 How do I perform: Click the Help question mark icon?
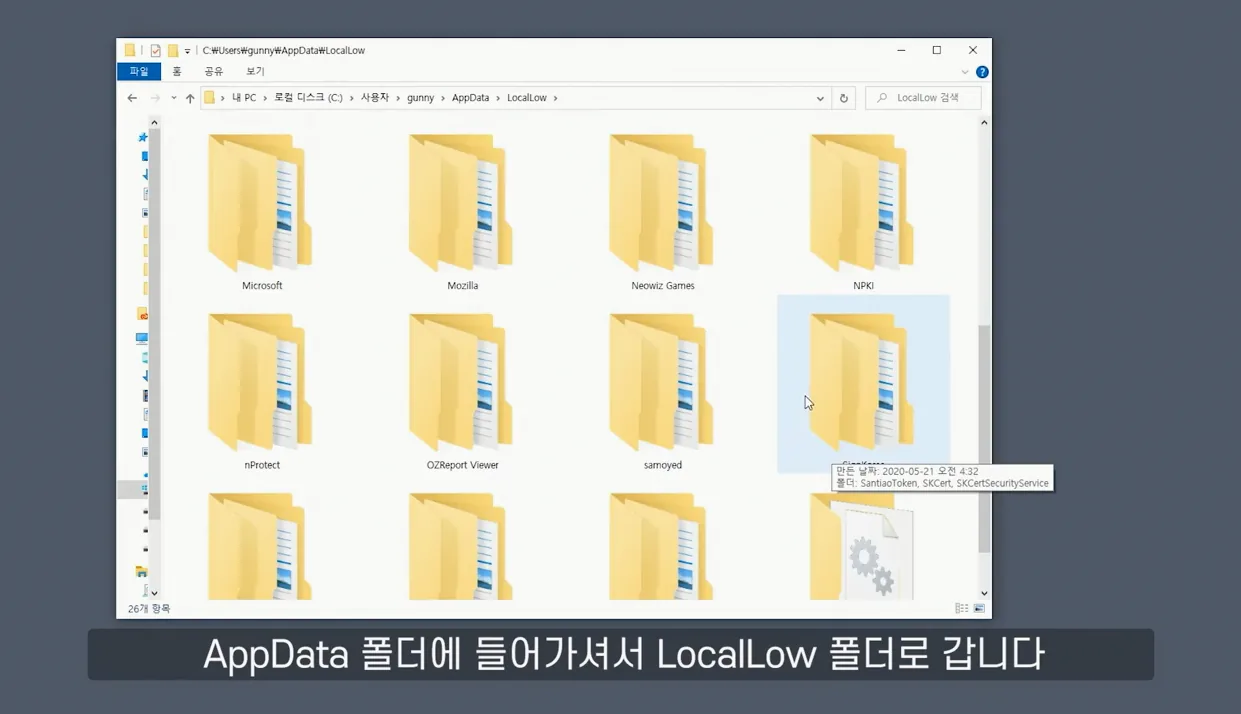click(x=982, y=72)
